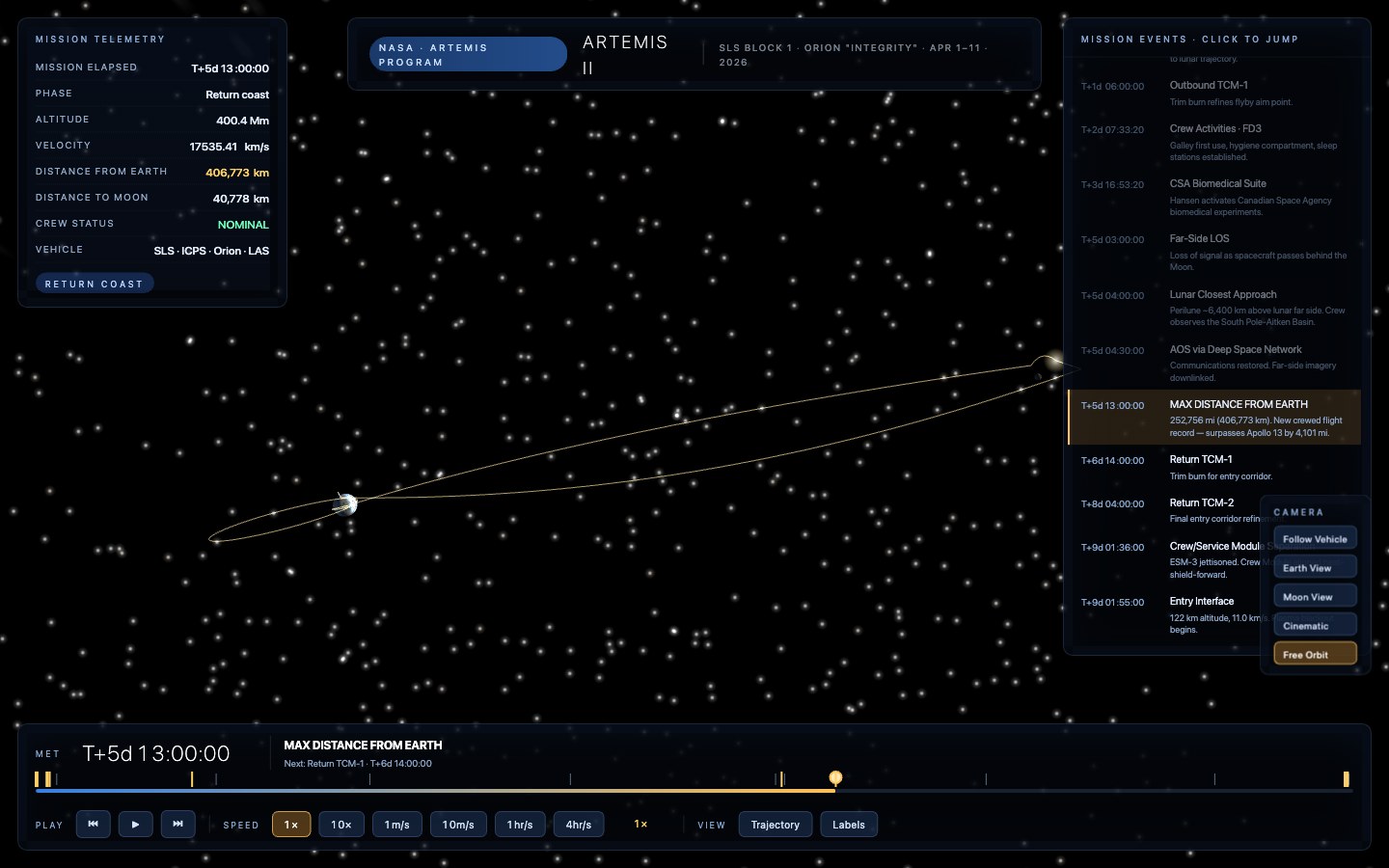Click the NOMINAL crew status value
The width and height of the screenshot is (1389, 868).
pyautogui.click(x=243, y=225)
